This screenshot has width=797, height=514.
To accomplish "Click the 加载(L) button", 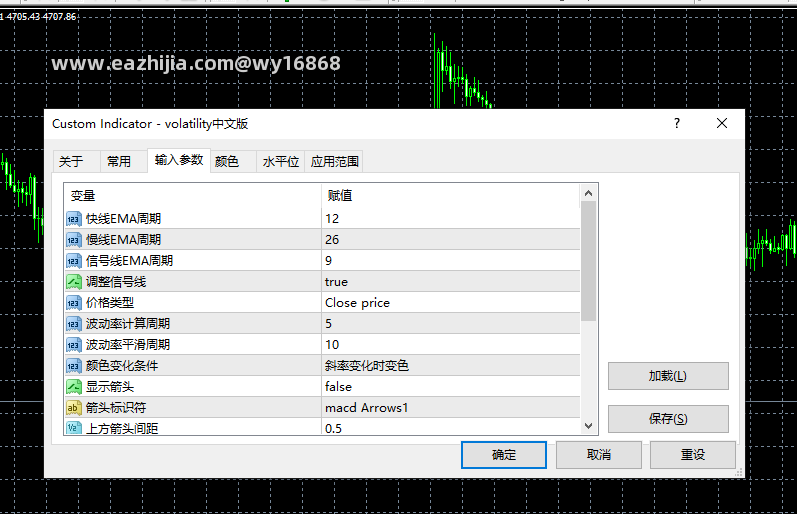I will click(668, 376).
